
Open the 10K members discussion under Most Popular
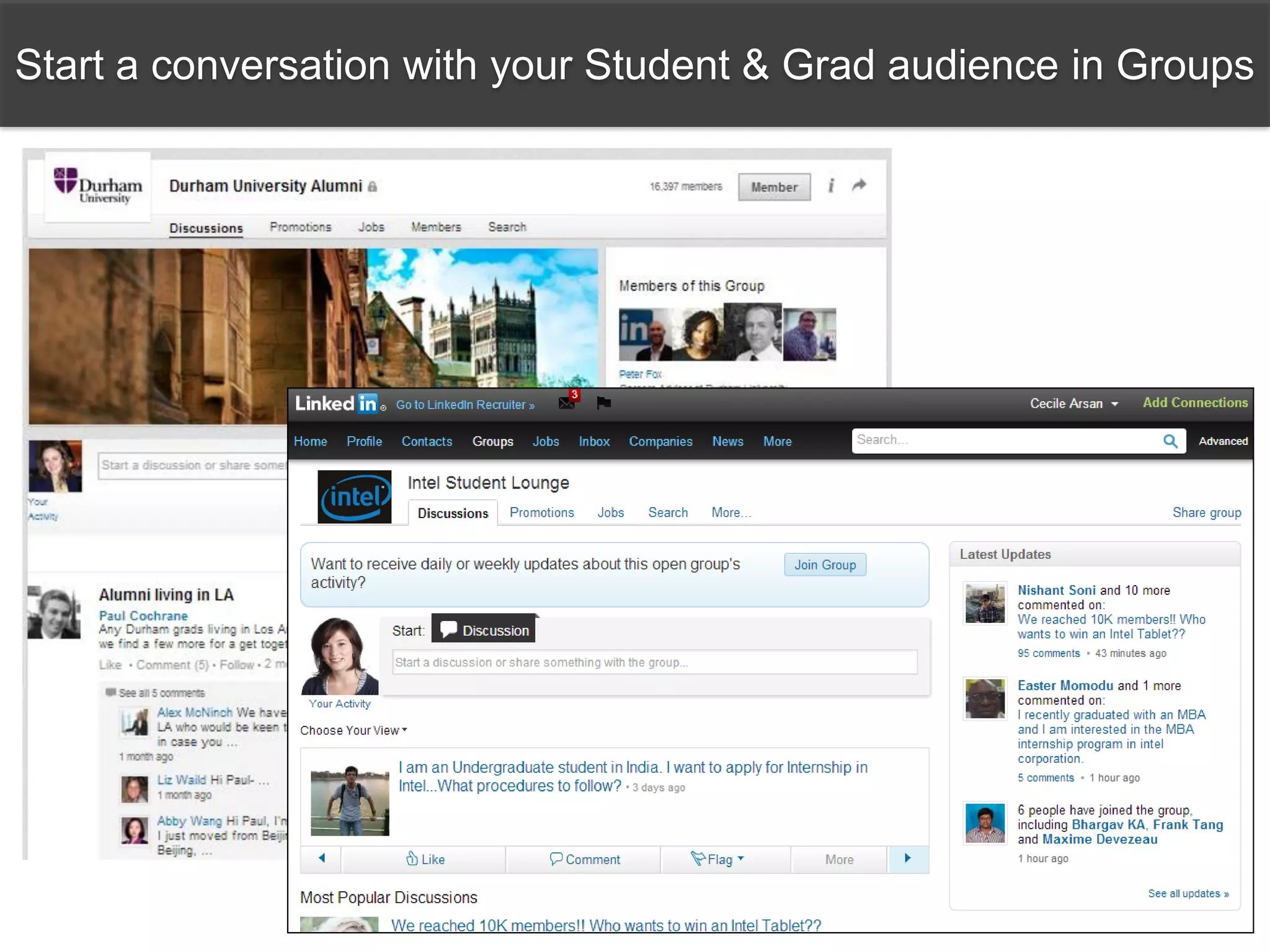[x=606, y=925]
